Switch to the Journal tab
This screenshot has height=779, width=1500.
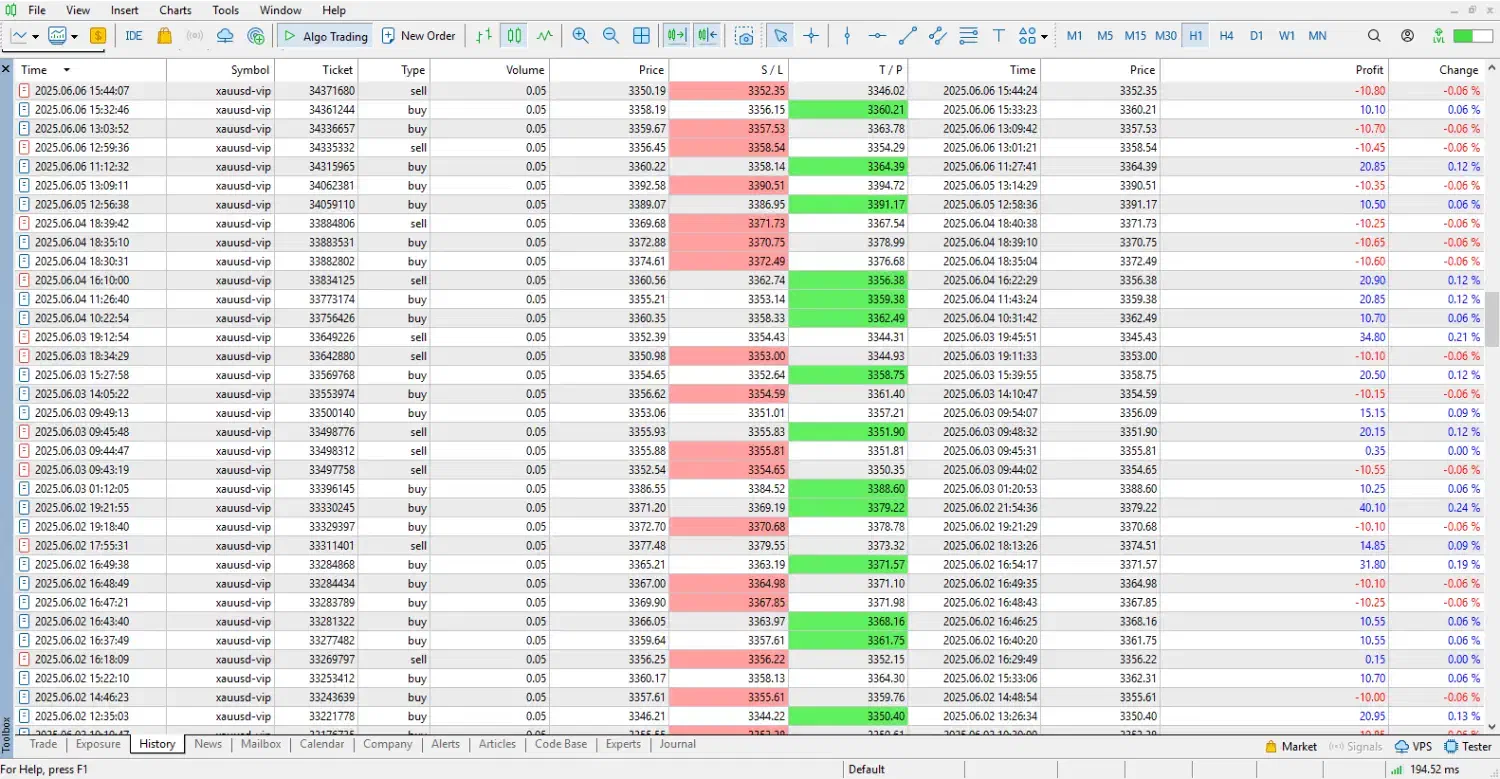coord(677,744)
